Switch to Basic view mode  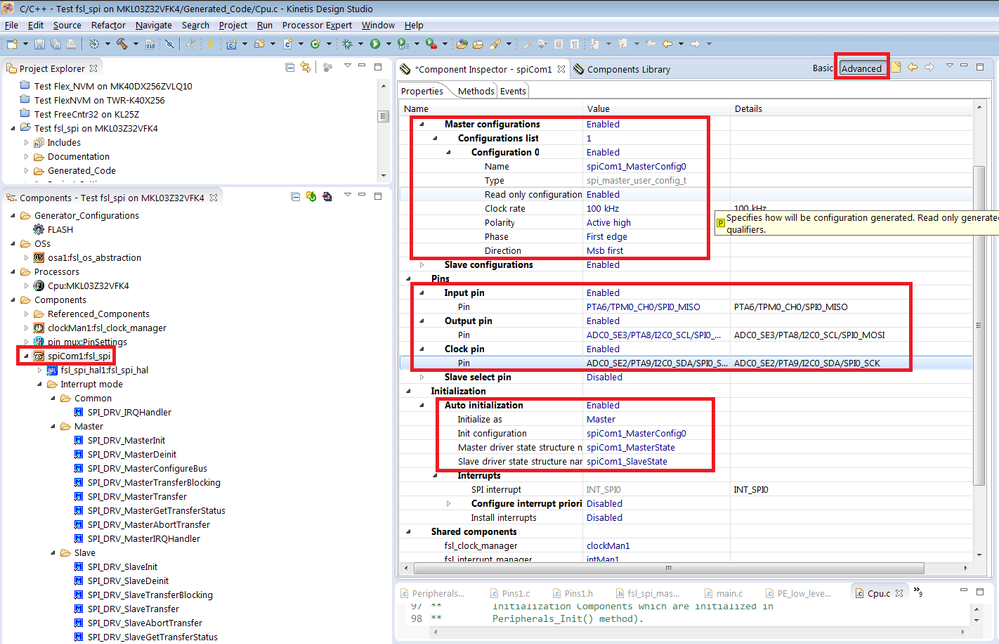point(822,68)
